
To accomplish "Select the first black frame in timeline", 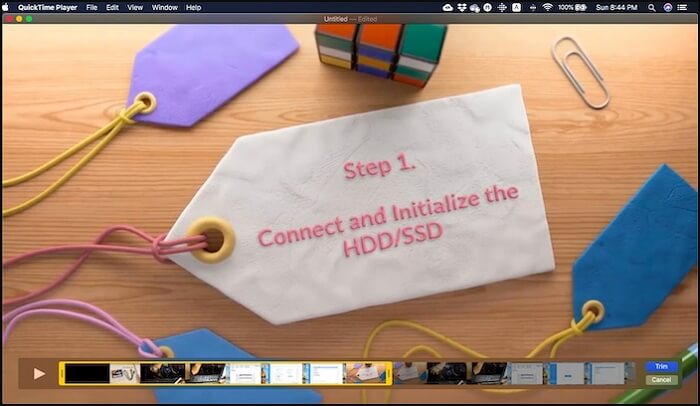I will [86, 373].
